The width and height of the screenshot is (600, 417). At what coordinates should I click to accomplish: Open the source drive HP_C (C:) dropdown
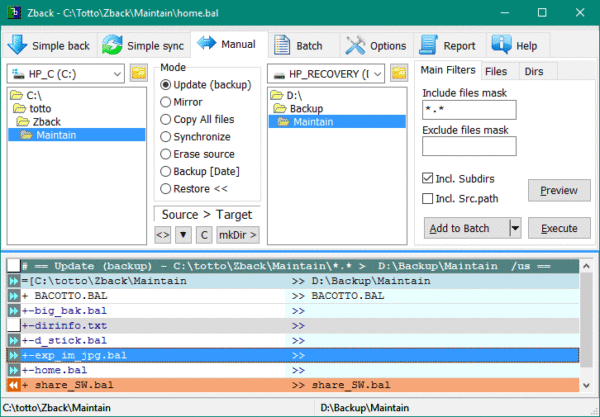[117, 74]
